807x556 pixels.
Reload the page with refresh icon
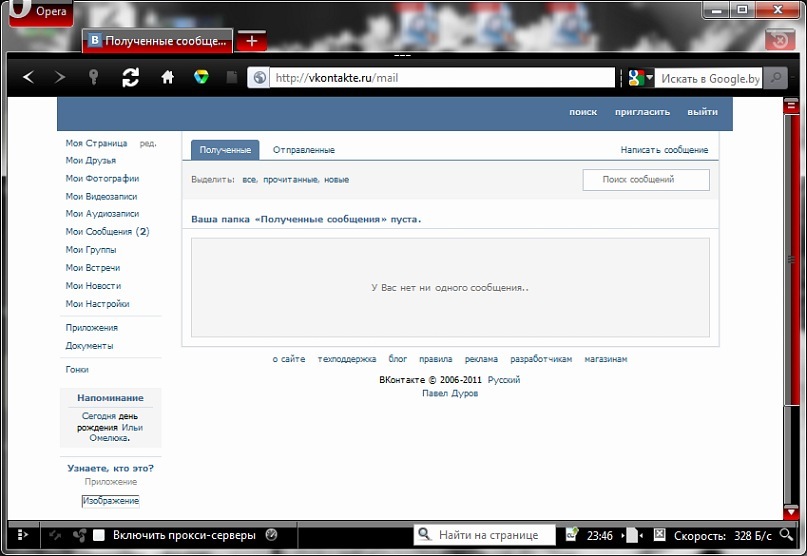[x=130, y=78]
